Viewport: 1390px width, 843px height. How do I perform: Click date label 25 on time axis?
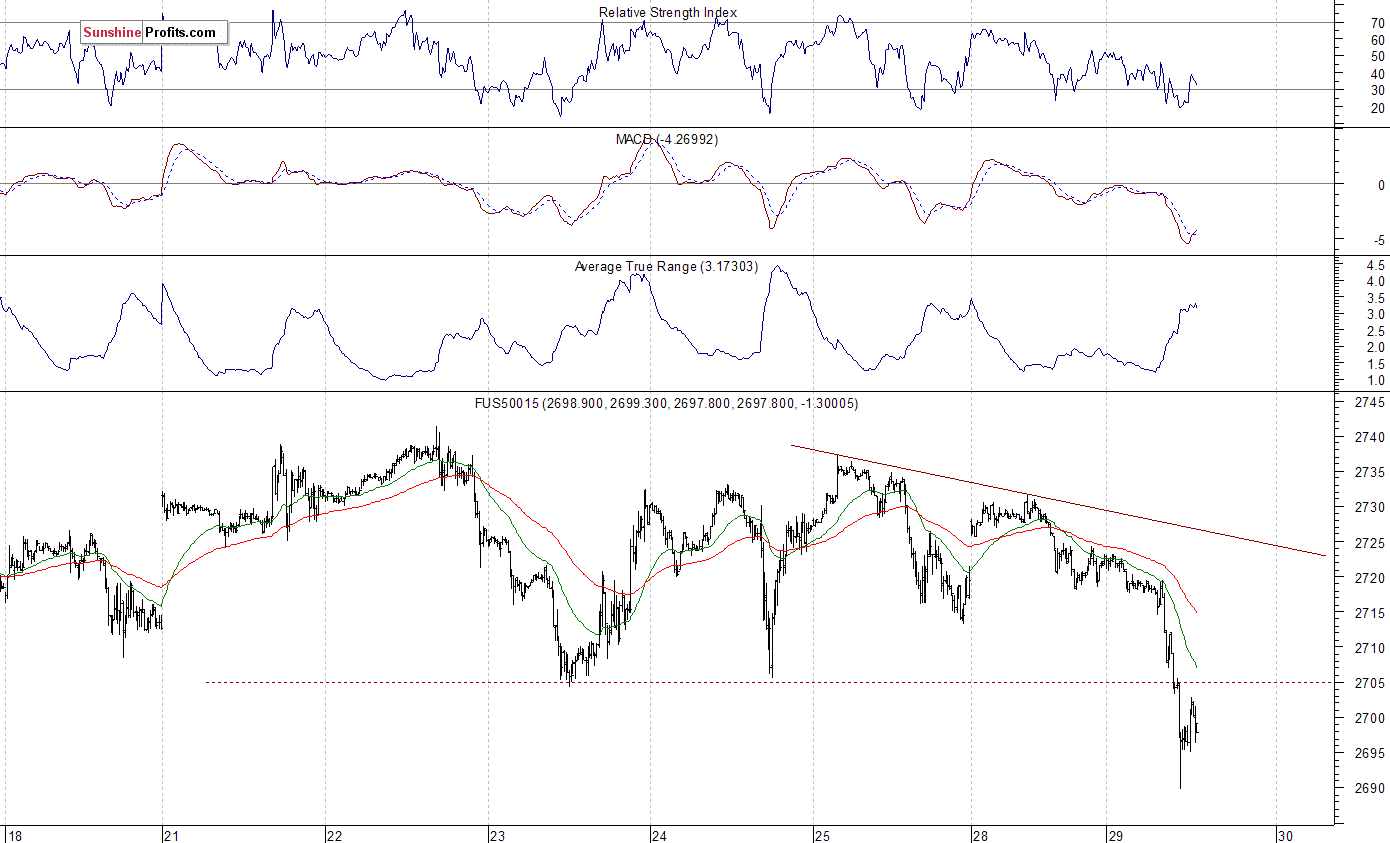click(822, 835)
